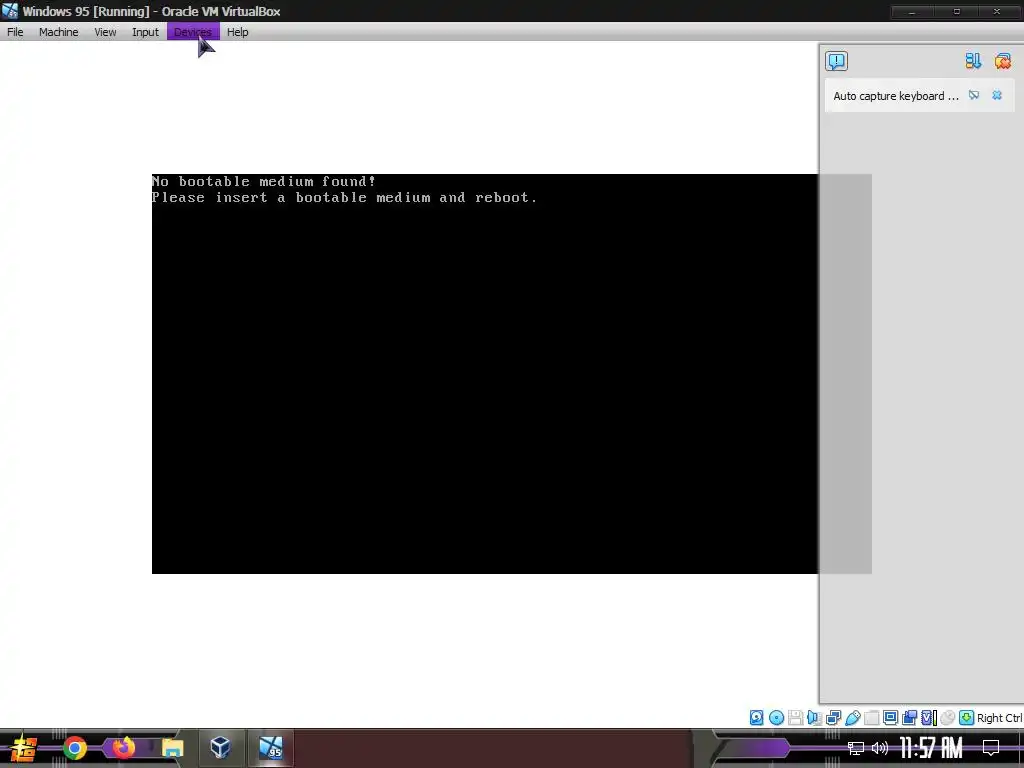Open the Help menu
This screenshot has height=768, width=1024.
point(238,32)
